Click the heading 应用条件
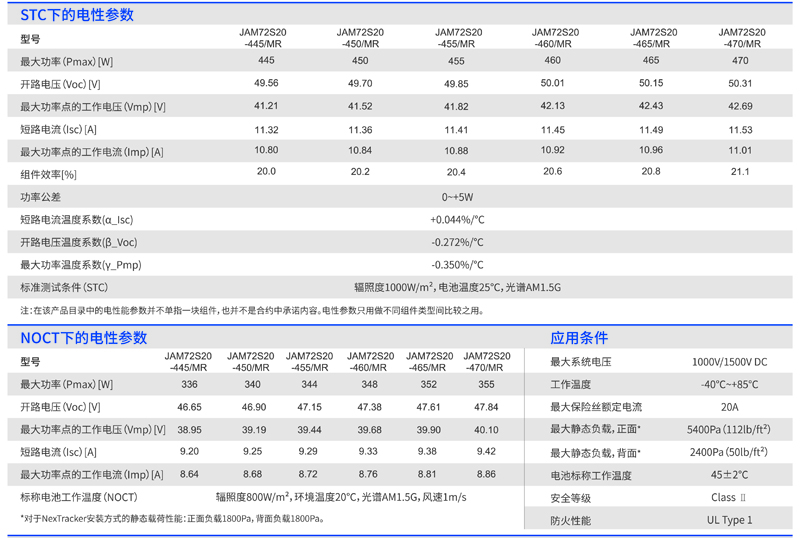The width and height of the screenshot is (800, 538). 579,338
